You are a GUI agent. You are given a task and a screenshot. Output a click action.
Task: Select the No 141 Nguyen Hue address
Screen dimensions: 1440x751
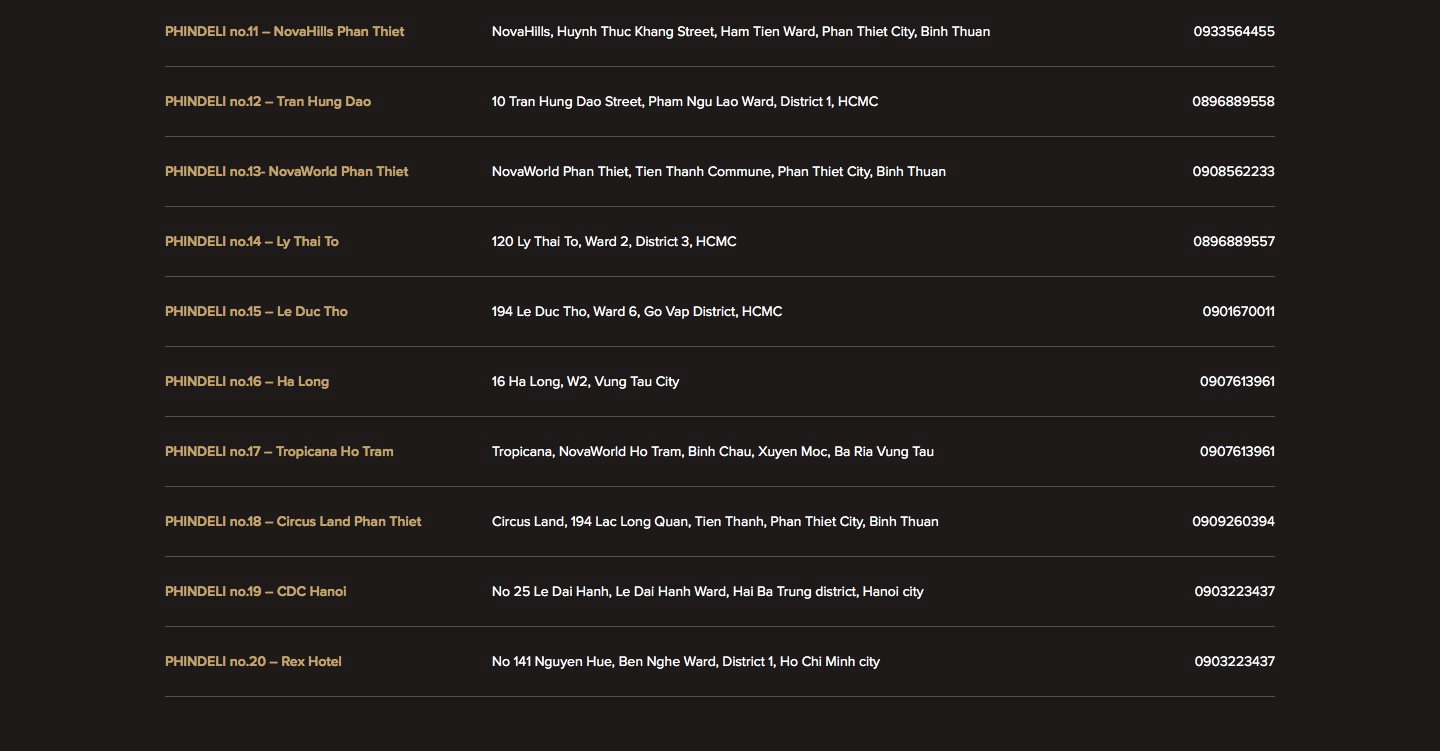tap(685, 661)
